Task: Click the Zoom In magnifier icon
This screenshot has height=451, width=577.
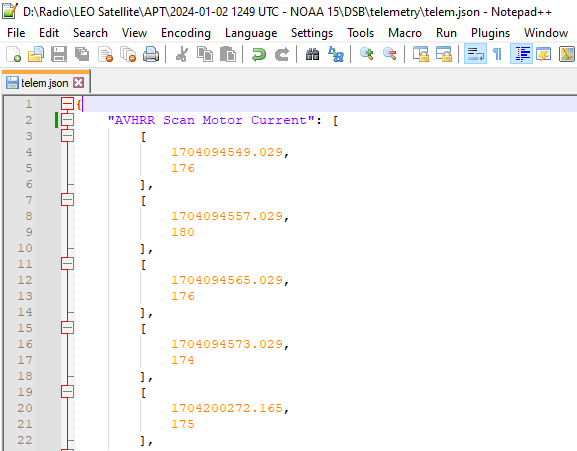Action: coord(367,54)
